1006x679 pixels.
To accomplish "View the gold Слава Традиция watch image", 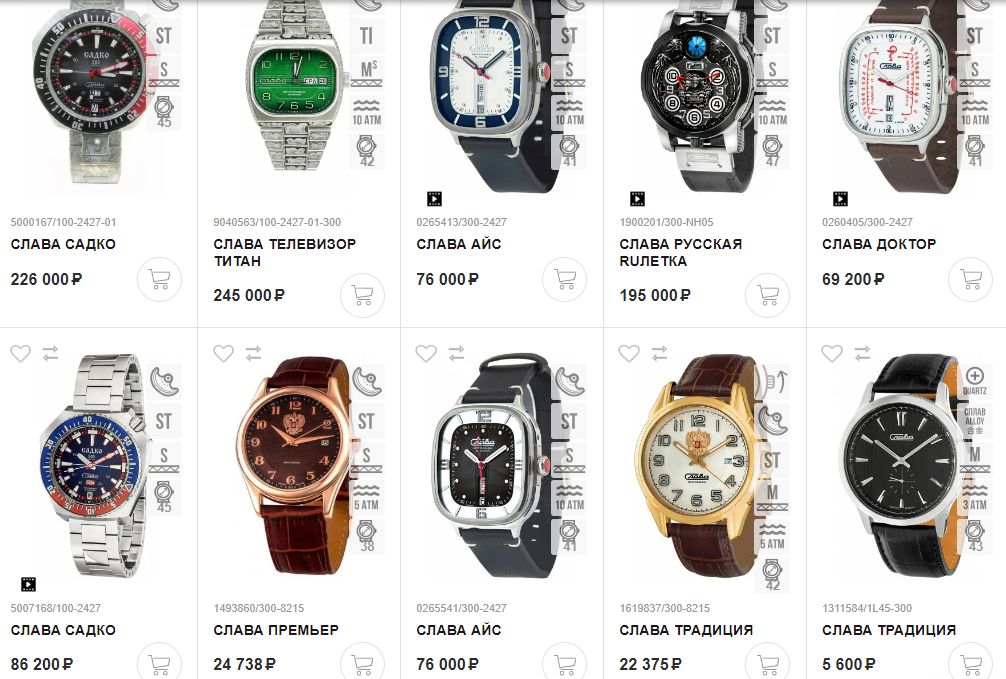I will tap(695, 465).
